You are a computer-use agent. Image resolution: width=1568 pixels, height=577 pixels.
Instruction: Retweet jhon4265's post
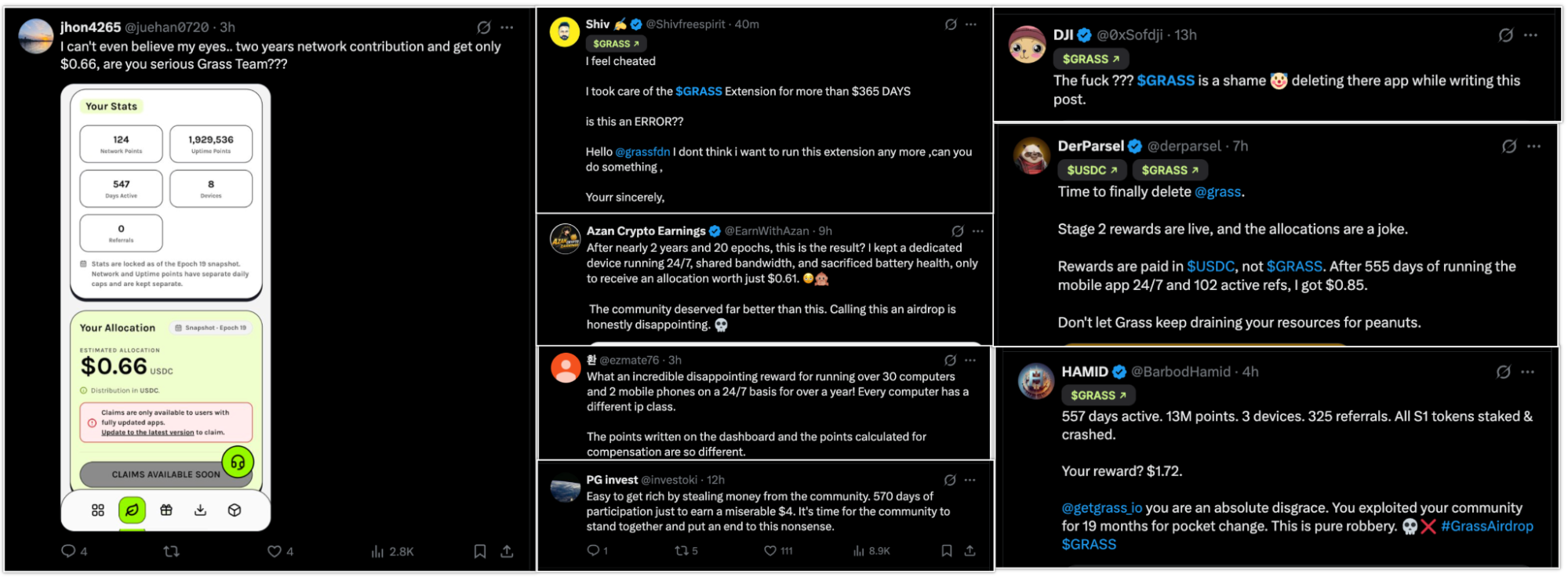pyautogui.click(x=171, y=551)
